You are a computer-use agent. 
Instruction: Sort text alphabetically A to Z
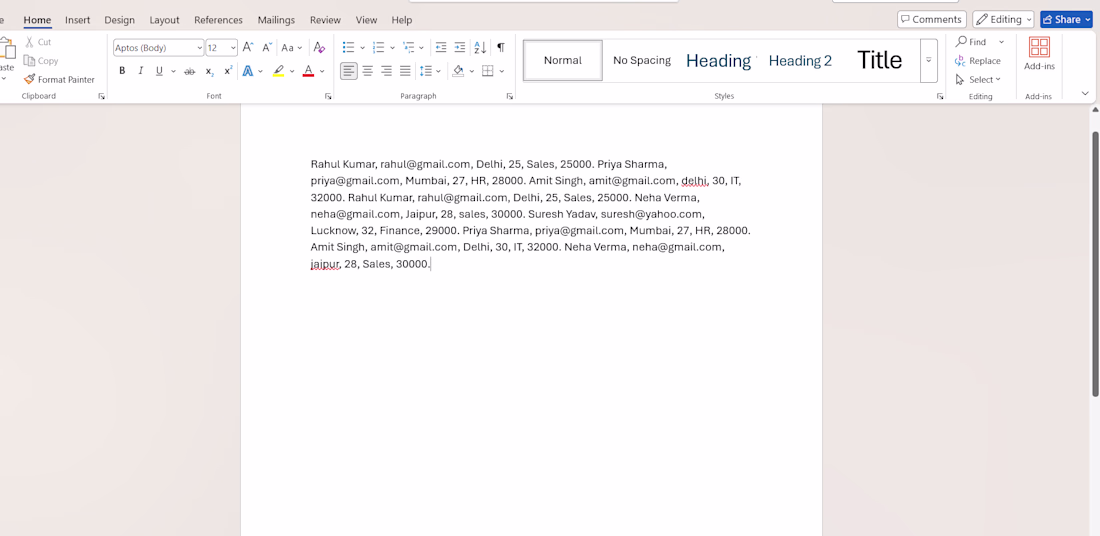click(480, 48)
